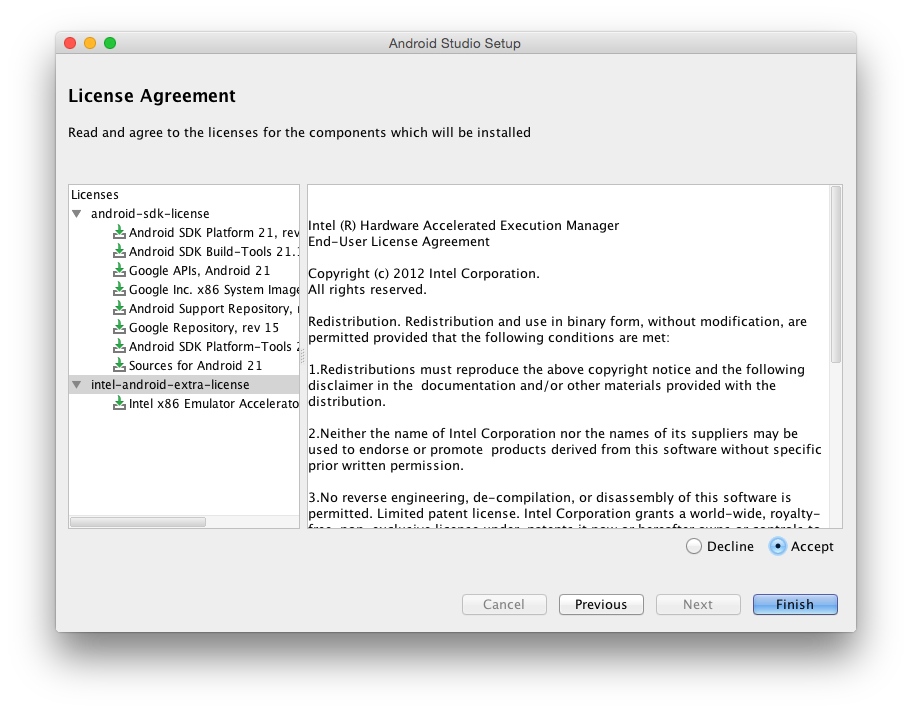The width and height of the screenshot is (912, 712).
Task: Click the disabled Next button
Action: pyautogui.click(x=698, y=604)
